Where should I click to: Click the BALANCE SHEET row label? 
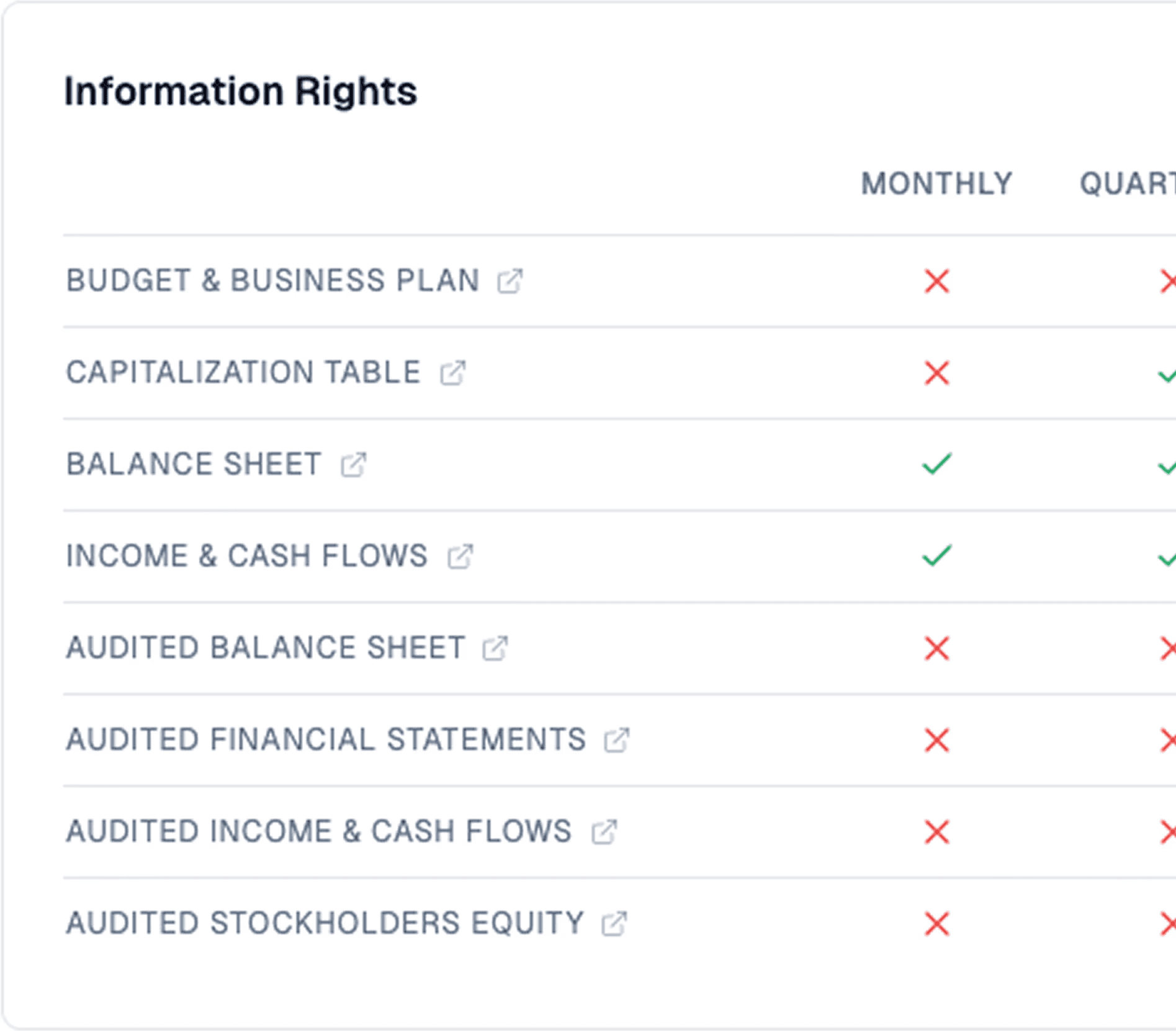click(194, 465)
